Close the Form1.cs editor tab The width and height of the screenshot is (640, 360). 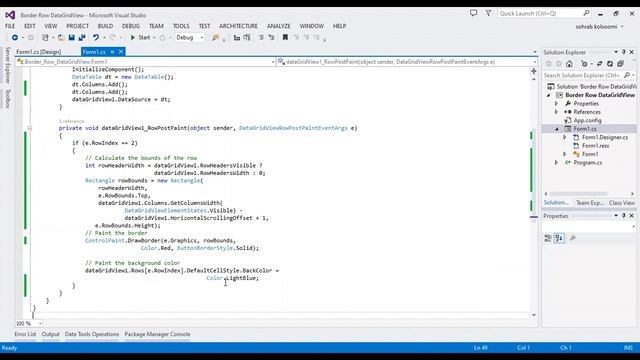click(x=121, y=52)
